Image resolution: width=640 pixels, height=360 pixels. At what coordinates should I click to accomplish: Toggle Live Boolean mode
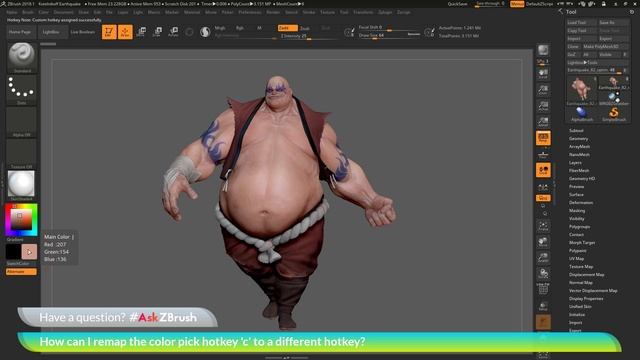pos(82,32)
